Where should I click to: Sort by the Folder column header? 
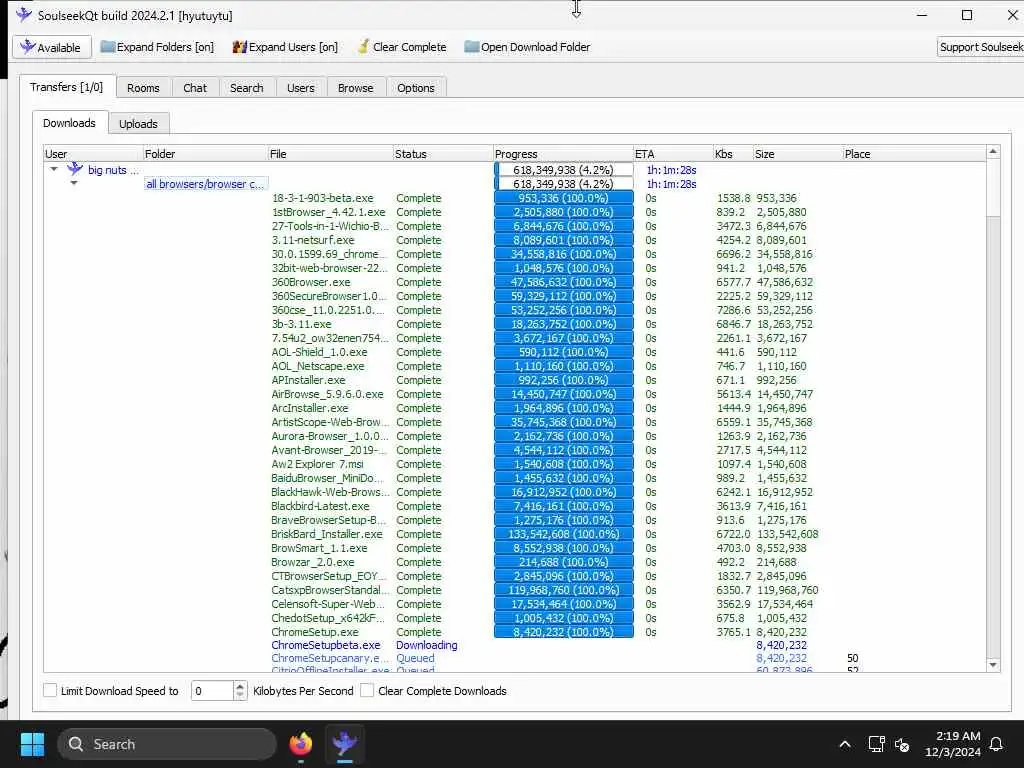(205, 153)
